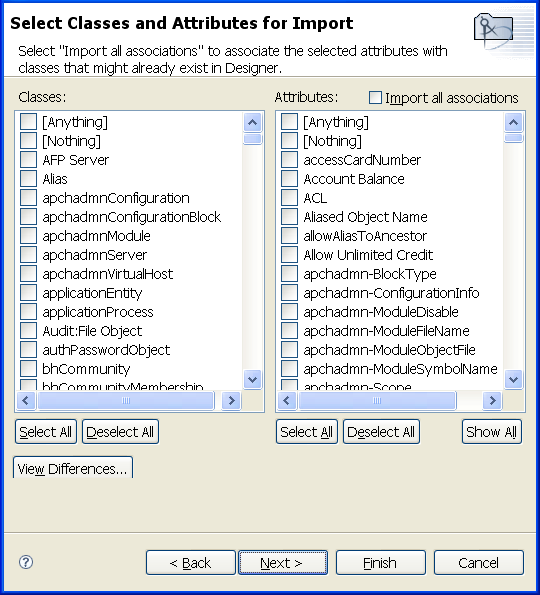Check the Alias class checkbox
This screenshot has height=595, width=540.
pyautogui.click(x=28, y=179)
